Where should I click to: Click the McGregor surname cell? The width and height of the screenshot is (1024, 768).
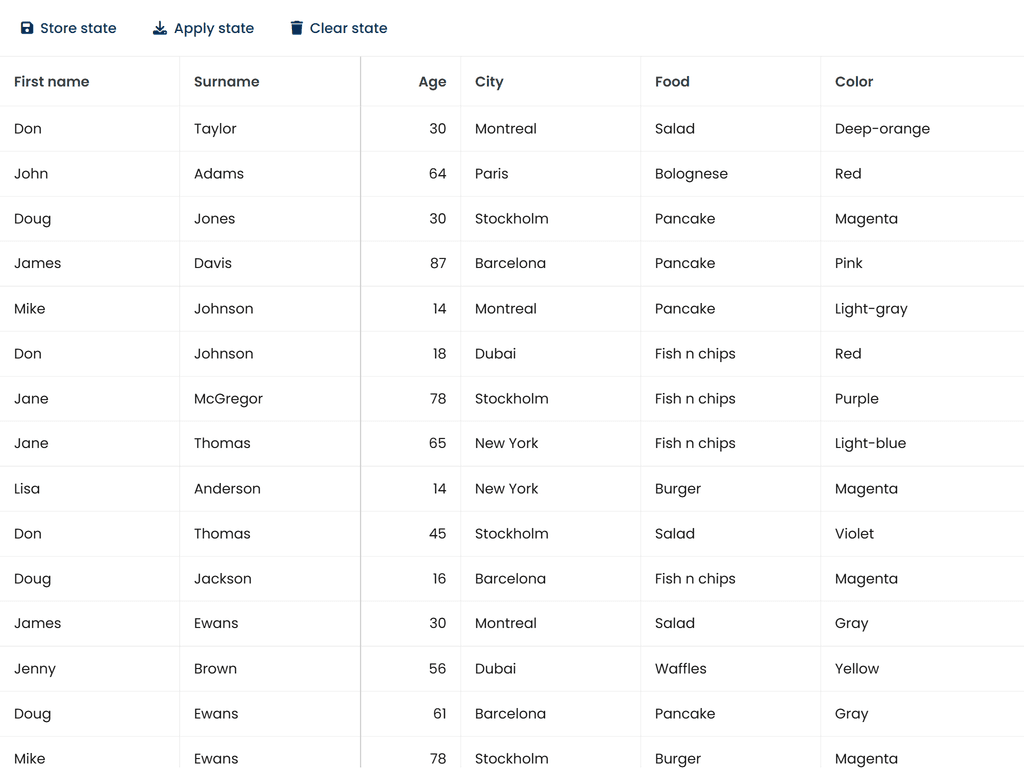tap(228, 399)
